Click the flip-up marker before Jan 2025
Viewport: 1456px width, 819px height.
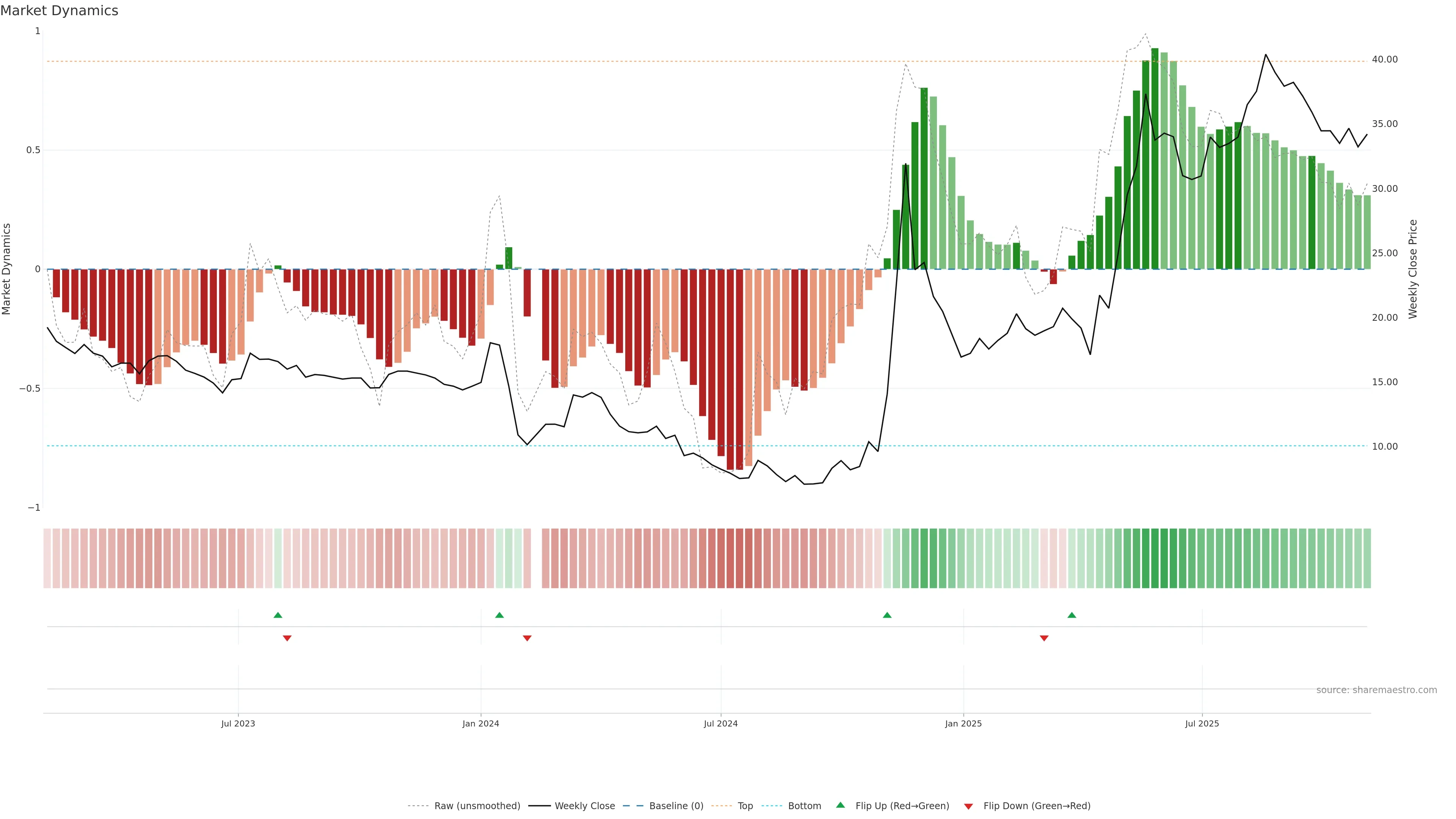tap(887, 615)
